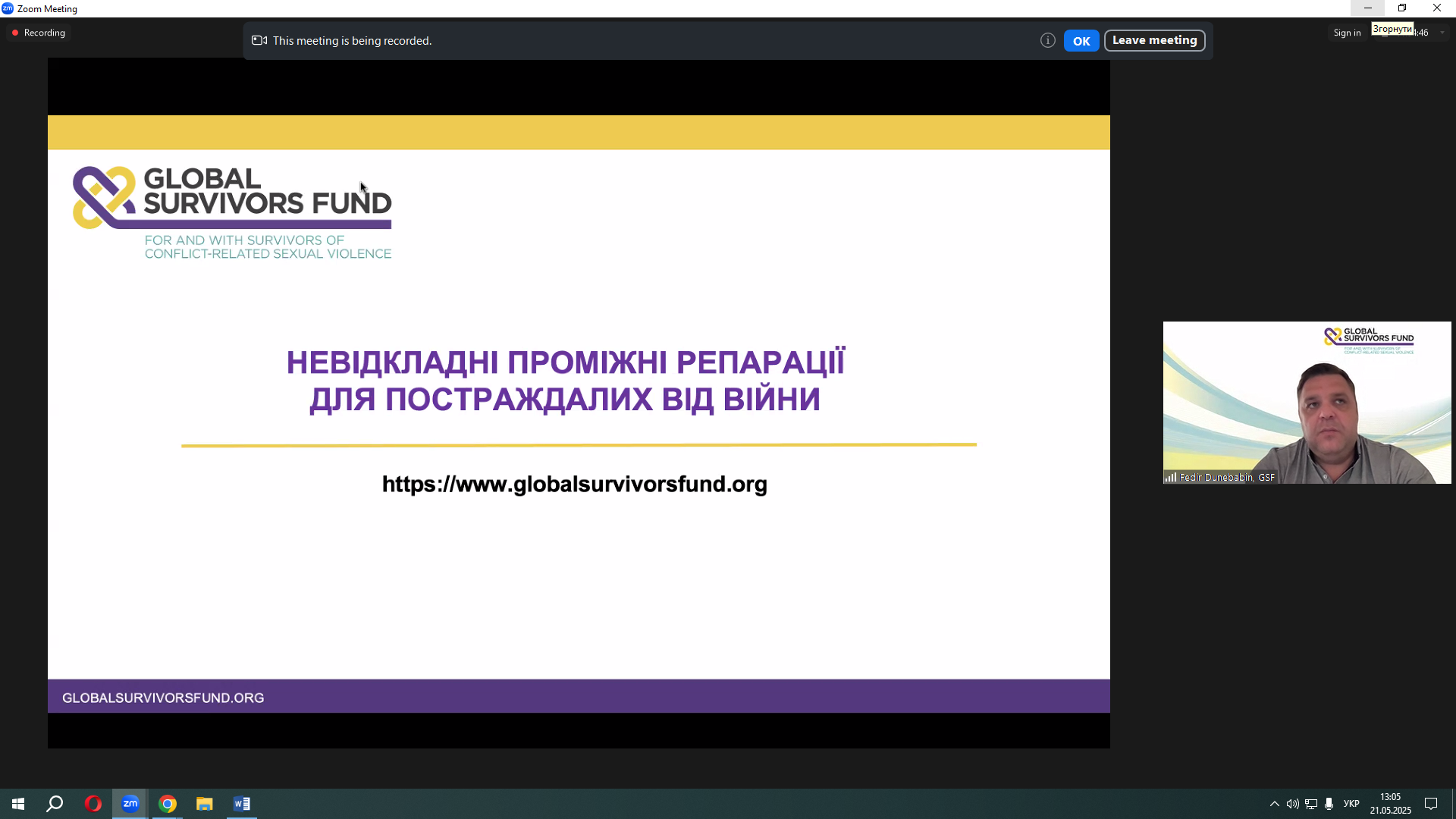Open network settings from the tray icon

[x=1310, y=804]
